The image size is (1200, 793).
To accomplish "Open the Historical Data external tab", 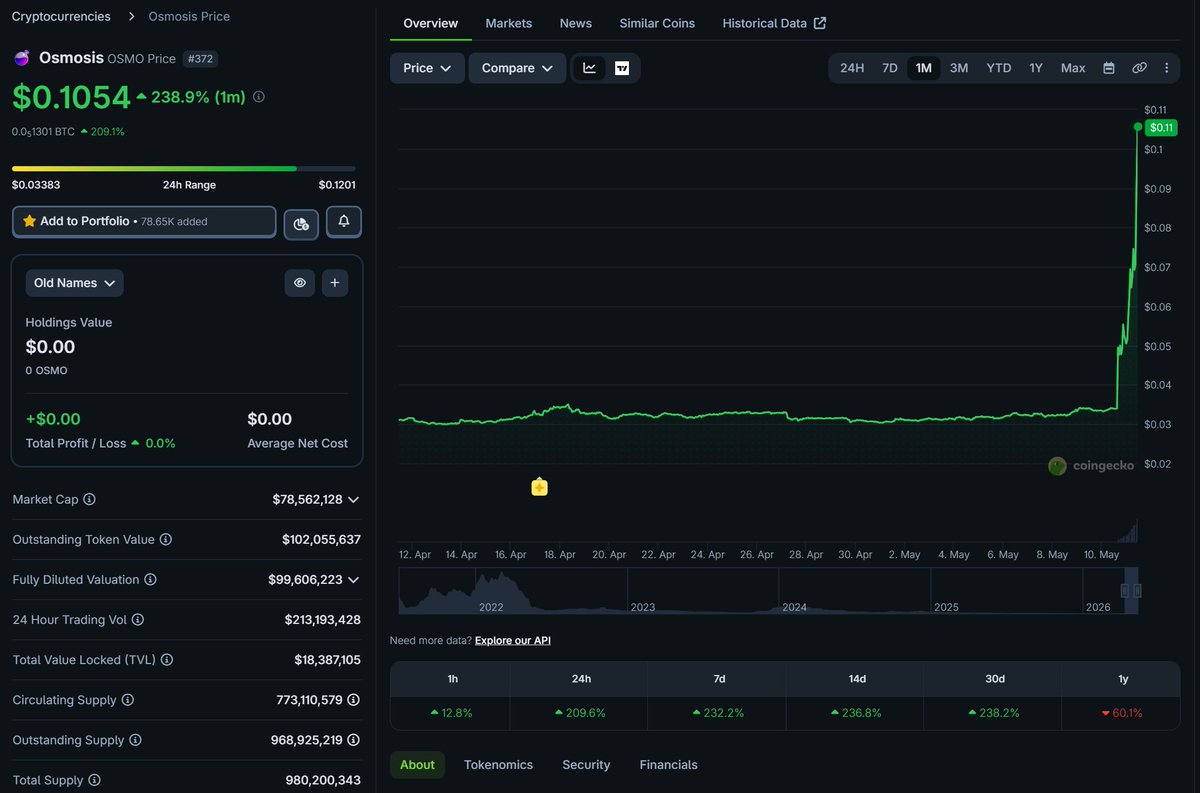I will click(774, 23).
